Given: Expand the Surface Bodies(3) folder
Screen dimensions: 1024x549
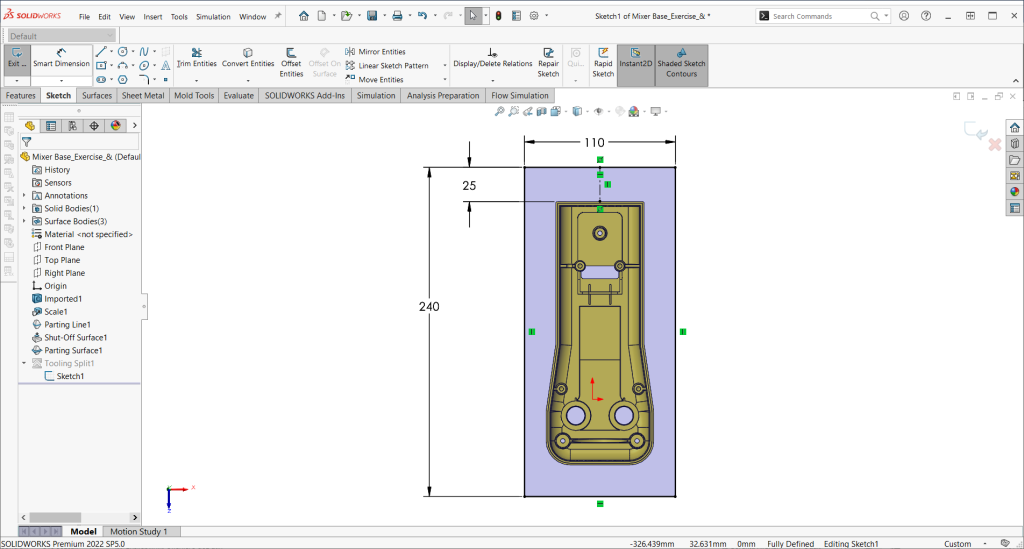Looking at the screenshot, I should click(x=24, y=221).
